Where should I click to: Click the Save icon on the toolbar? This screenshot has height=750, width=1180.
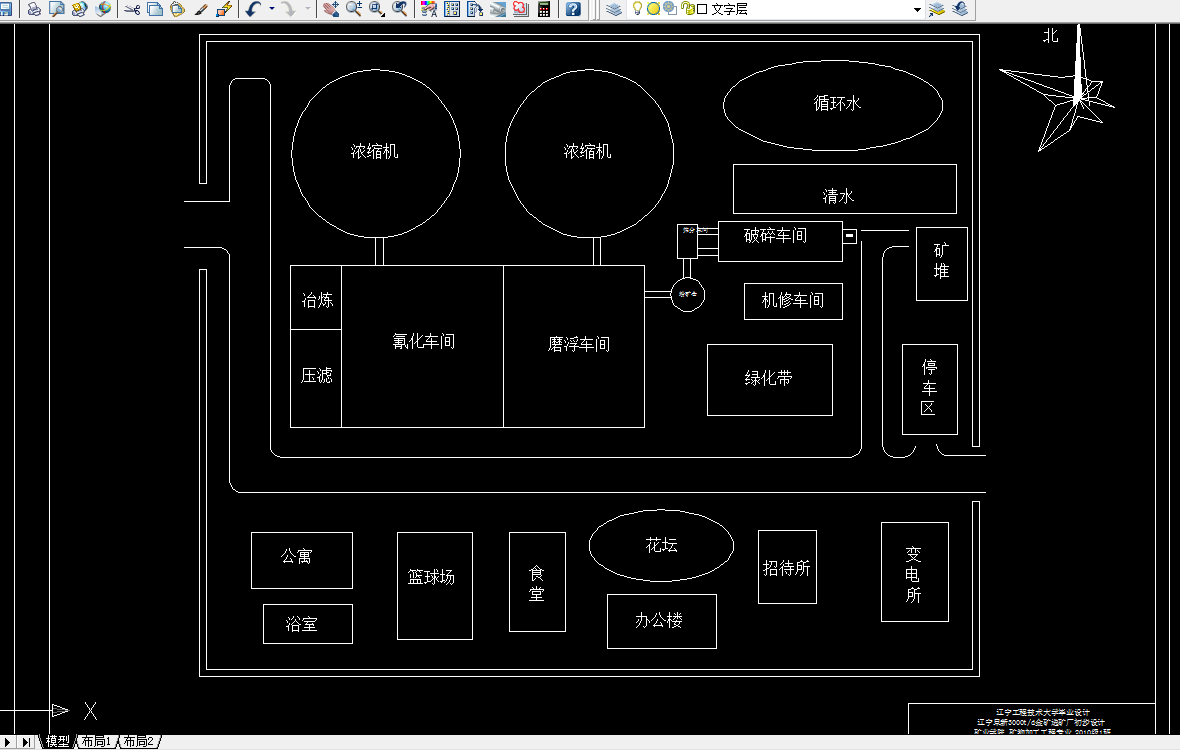[8, 10]
